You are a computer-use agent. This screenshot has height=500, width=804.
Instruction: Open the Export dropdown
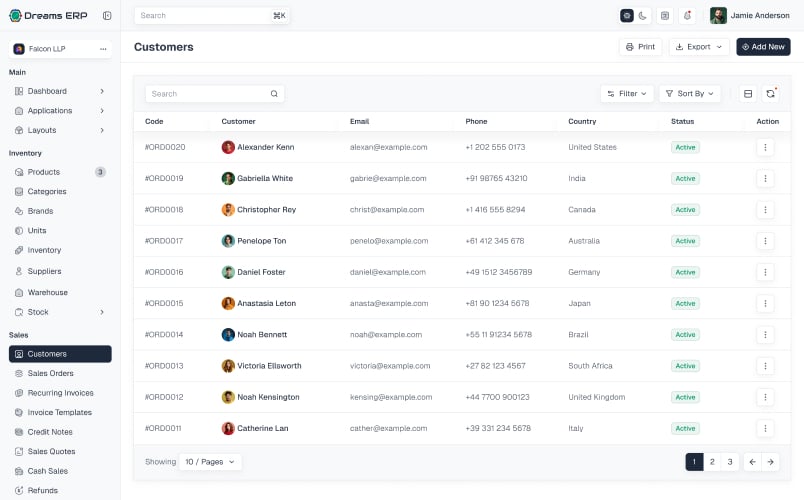699,47
